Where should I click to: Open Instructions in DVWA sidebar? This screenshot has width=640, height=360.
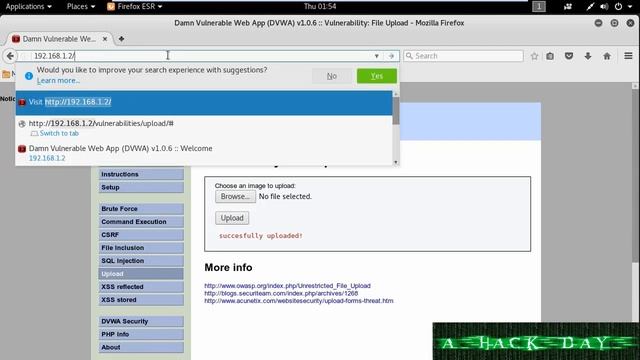click(141, 174)
